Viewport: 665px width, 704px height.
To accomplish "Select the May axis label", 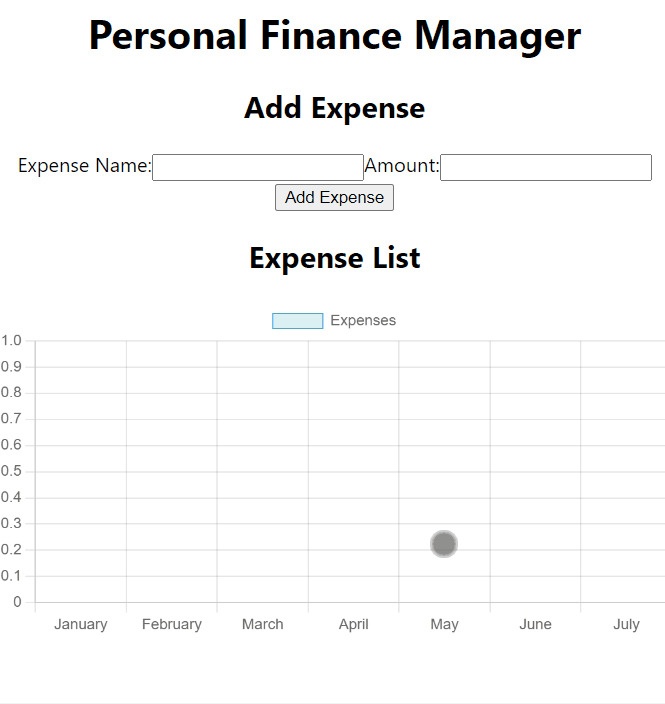I will coord(444,624).
